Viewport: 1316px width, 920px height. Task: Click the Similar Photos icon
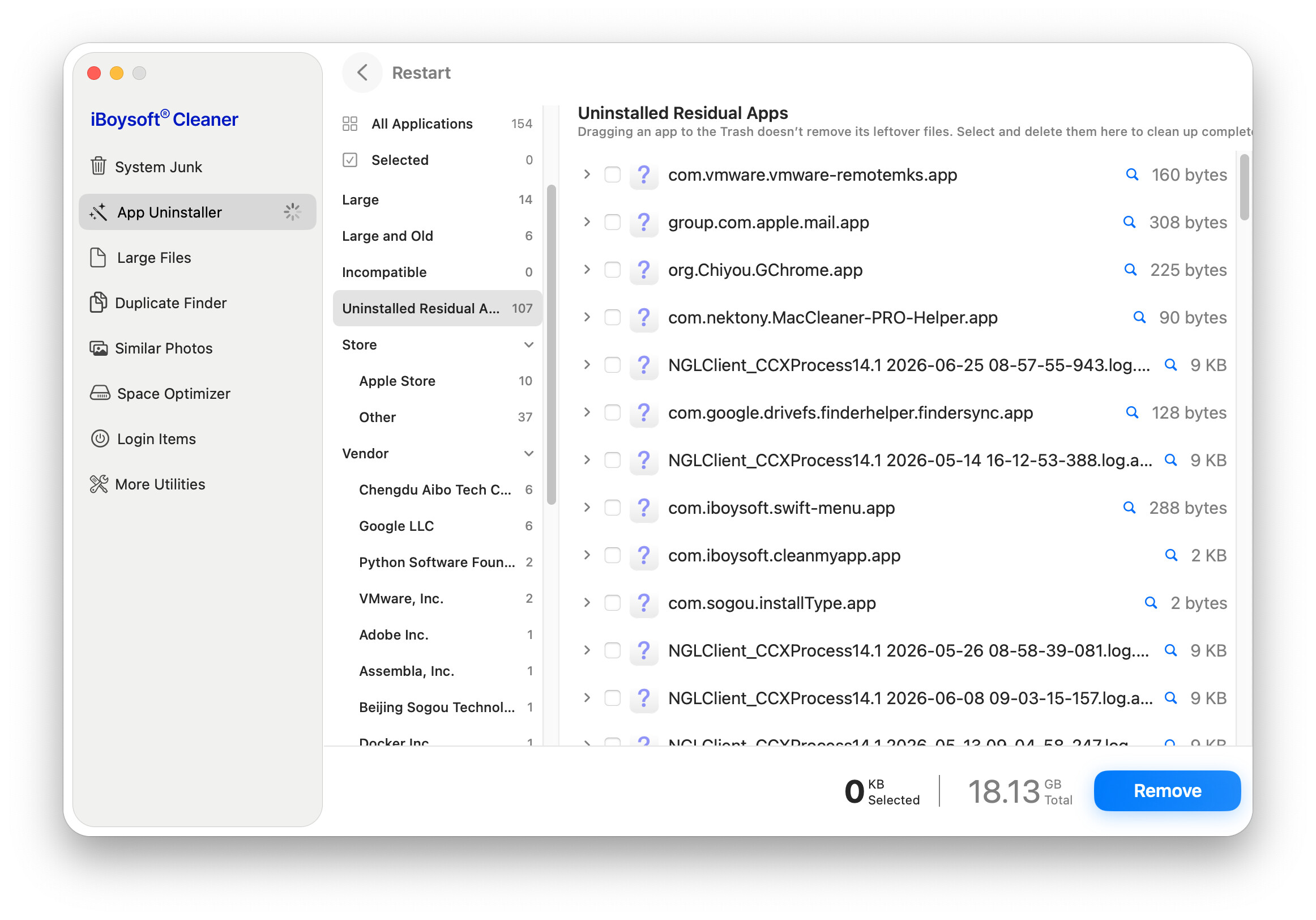coord(98,348)
